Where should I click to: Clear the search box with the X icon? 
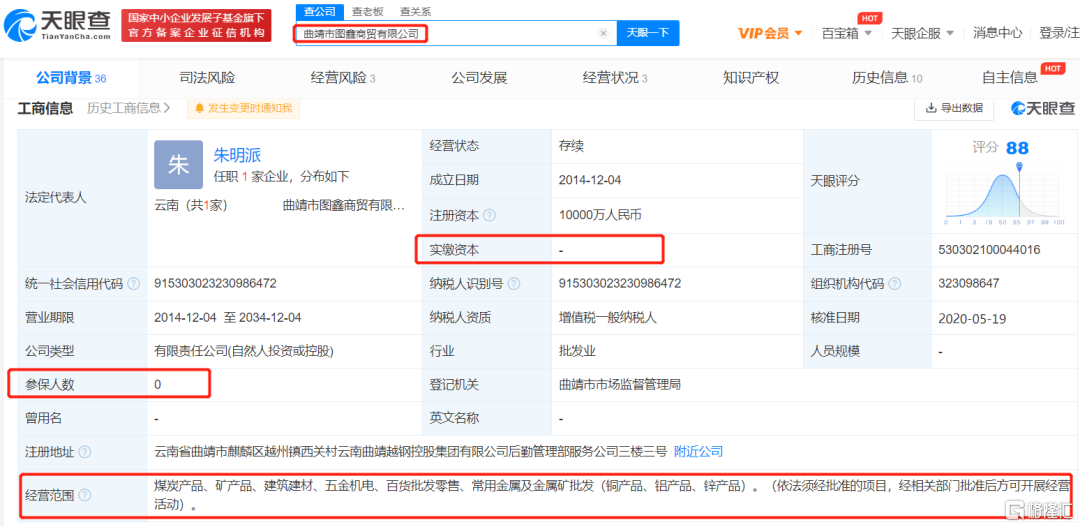[603, 33]
